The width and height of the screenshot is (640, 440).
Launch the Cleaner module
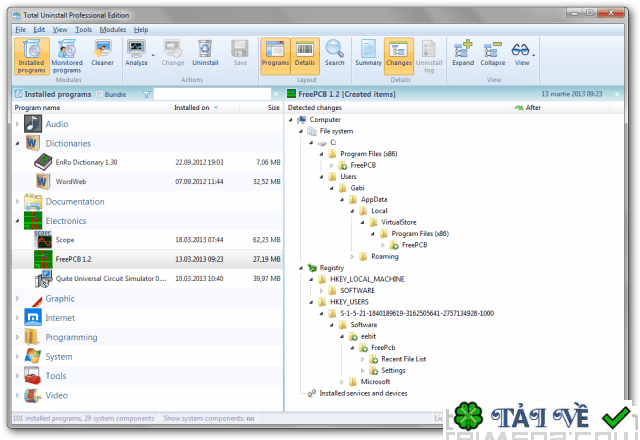pyautogui.click(x=102, y=53)
